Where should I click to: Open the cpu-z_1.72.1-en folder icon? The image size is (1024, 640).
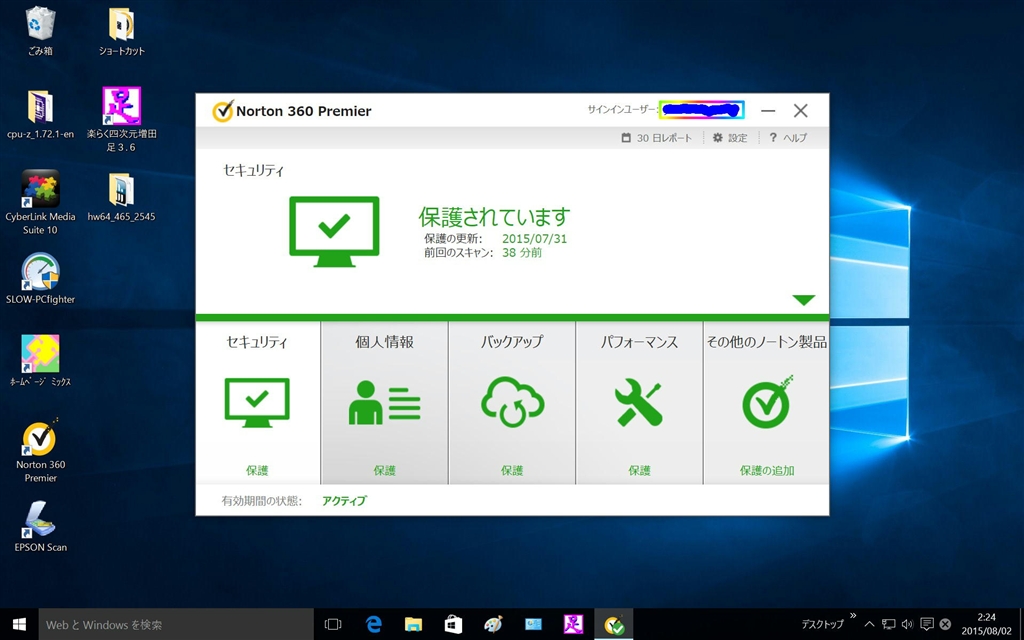click(40, 114)
